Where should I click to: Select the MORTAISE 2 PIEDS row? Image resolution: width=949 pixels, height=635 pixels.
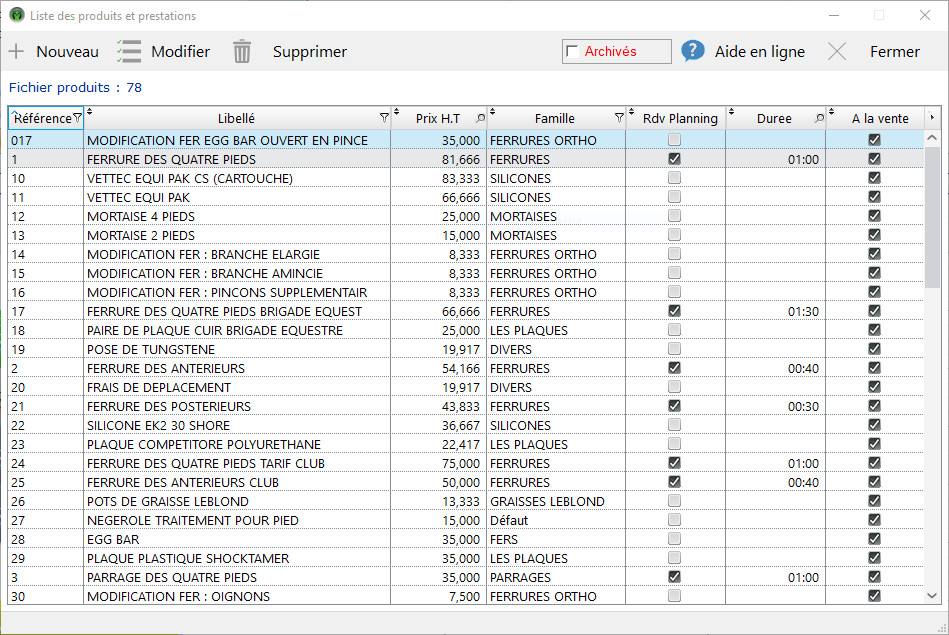pyautogui.click(x=466, y=235)
